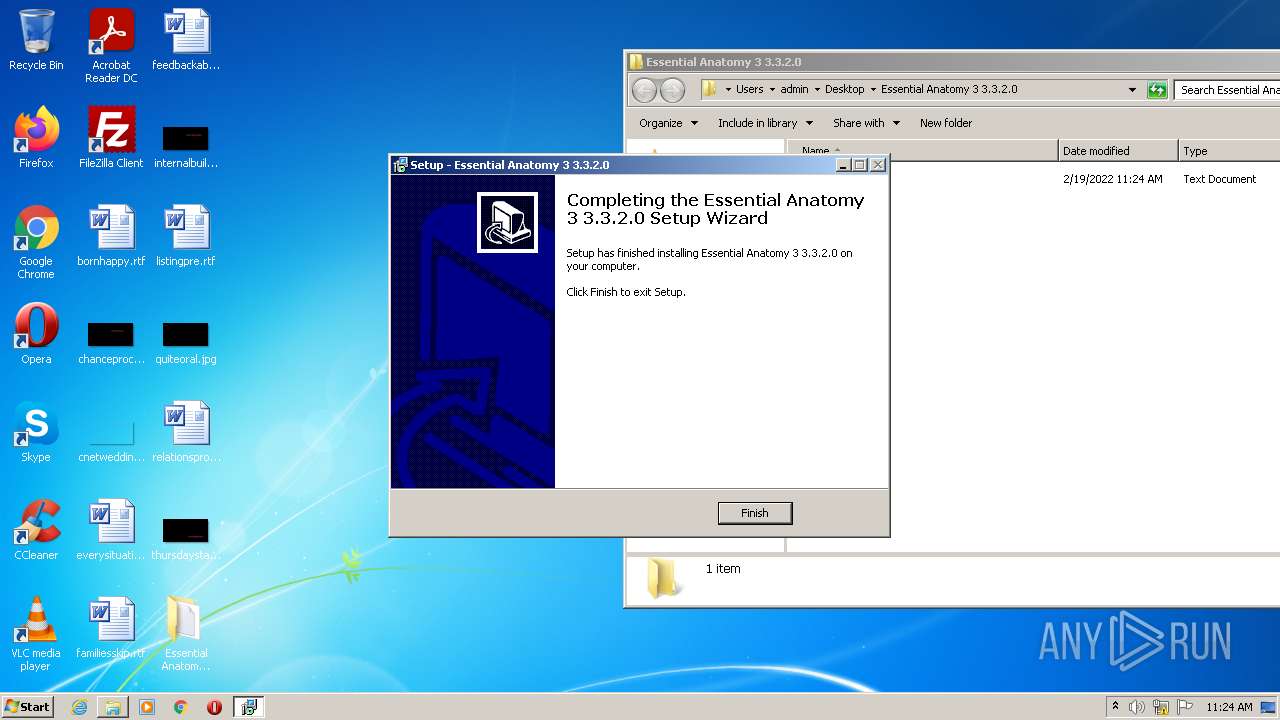The image size is (1280, 720).
Task: Close the Setup wizard window
Action: pyautogui.click(x=877, y=165)
